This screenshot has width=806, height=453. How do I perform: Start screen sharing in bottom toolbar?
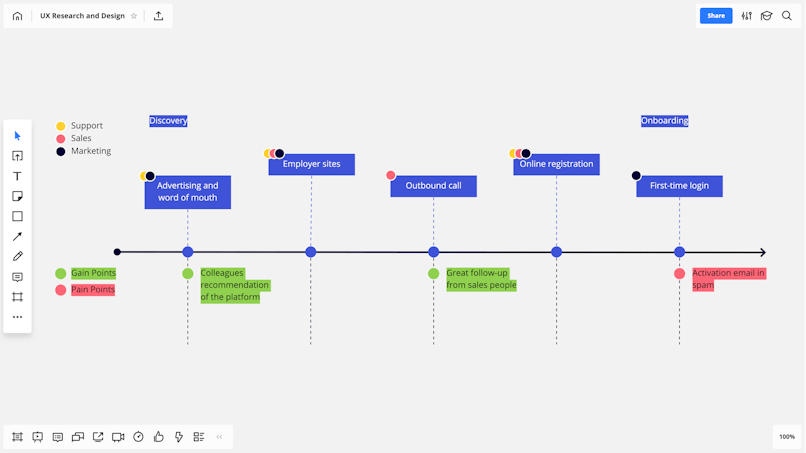point(98,437)
